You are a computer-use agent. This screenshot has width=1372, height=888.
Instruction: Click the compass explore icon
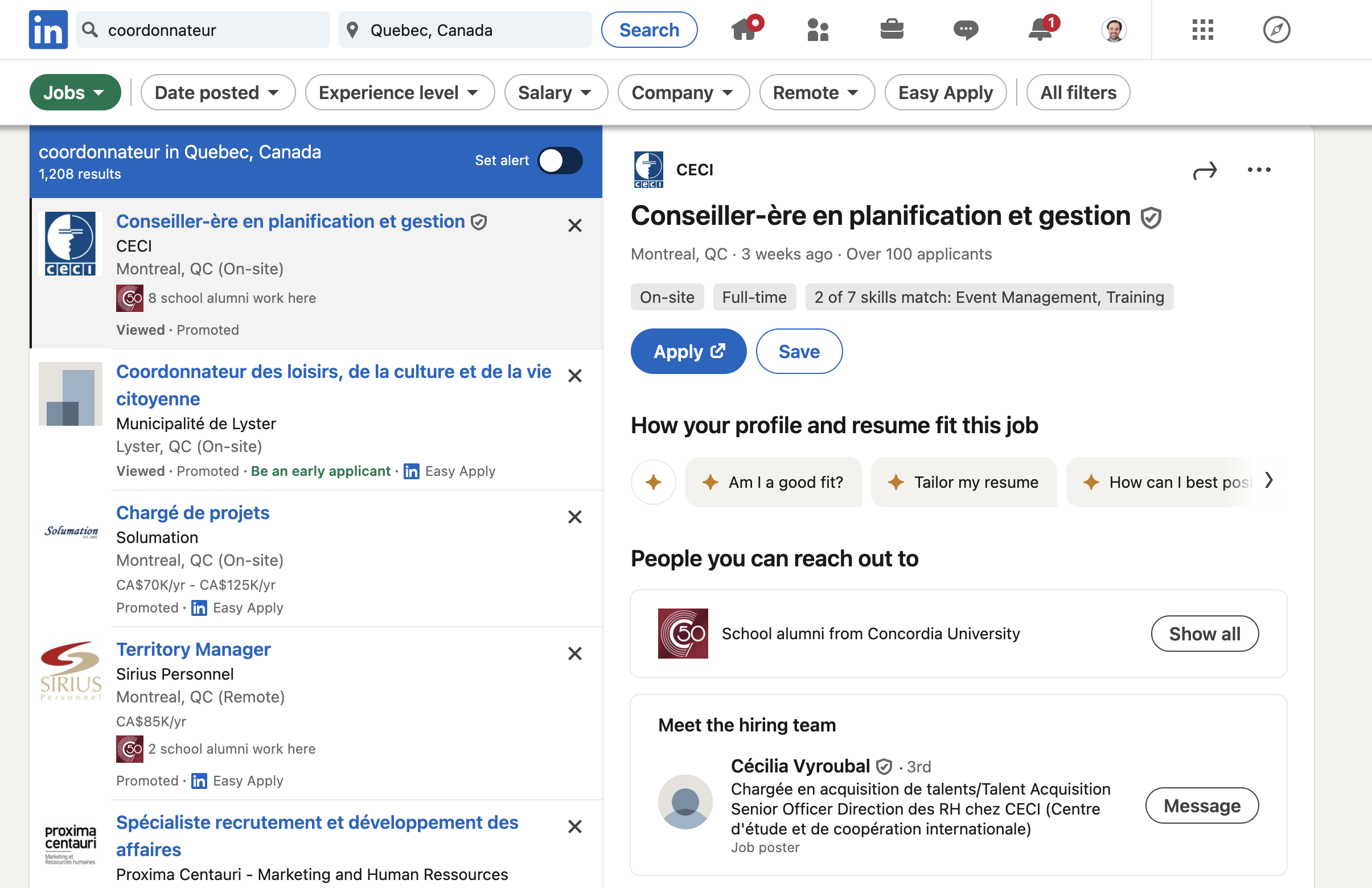pyautogui.click(x=1276, y=30)
